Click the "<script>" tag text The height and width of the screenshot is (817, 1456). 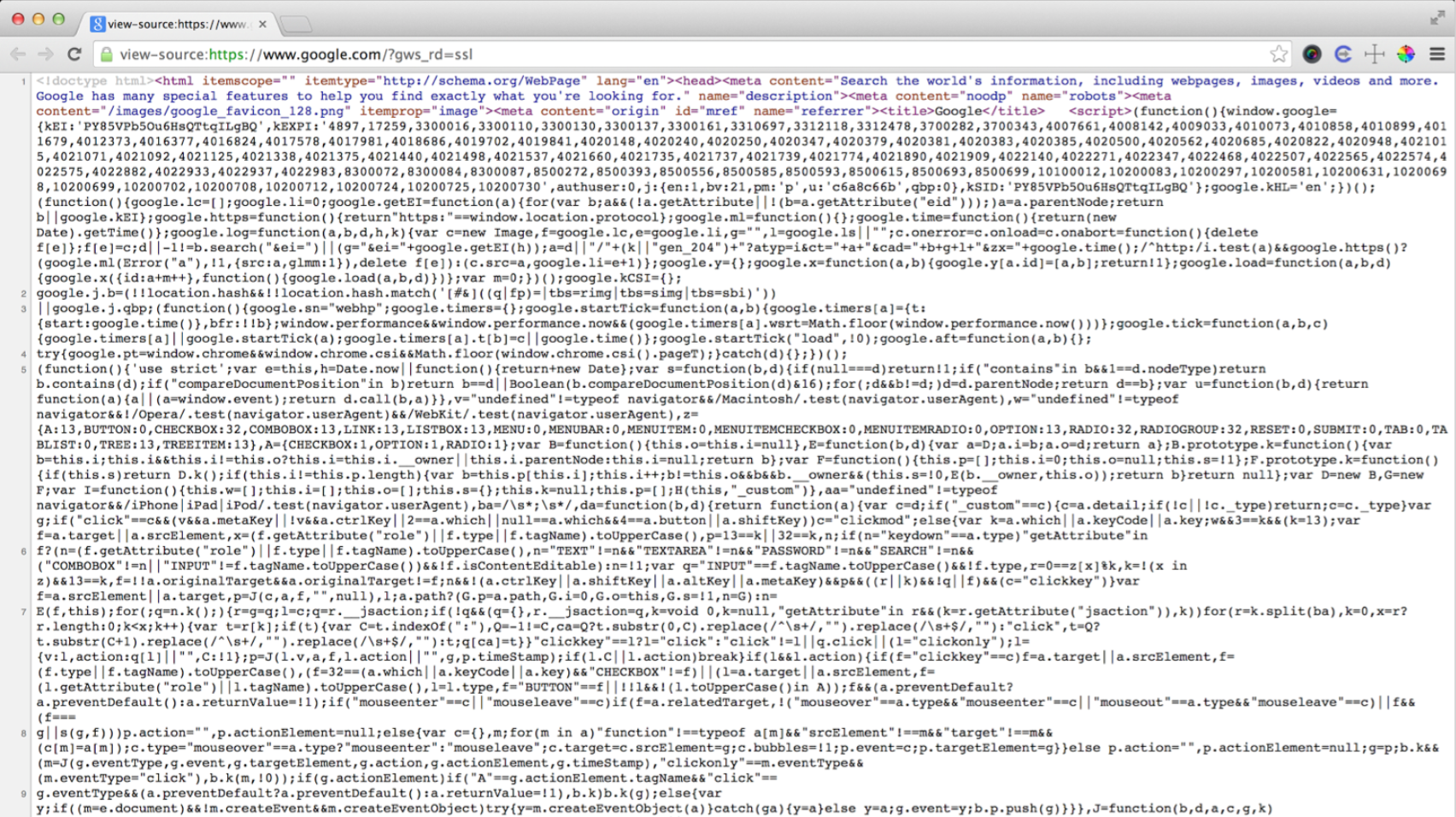point(1101,111)
